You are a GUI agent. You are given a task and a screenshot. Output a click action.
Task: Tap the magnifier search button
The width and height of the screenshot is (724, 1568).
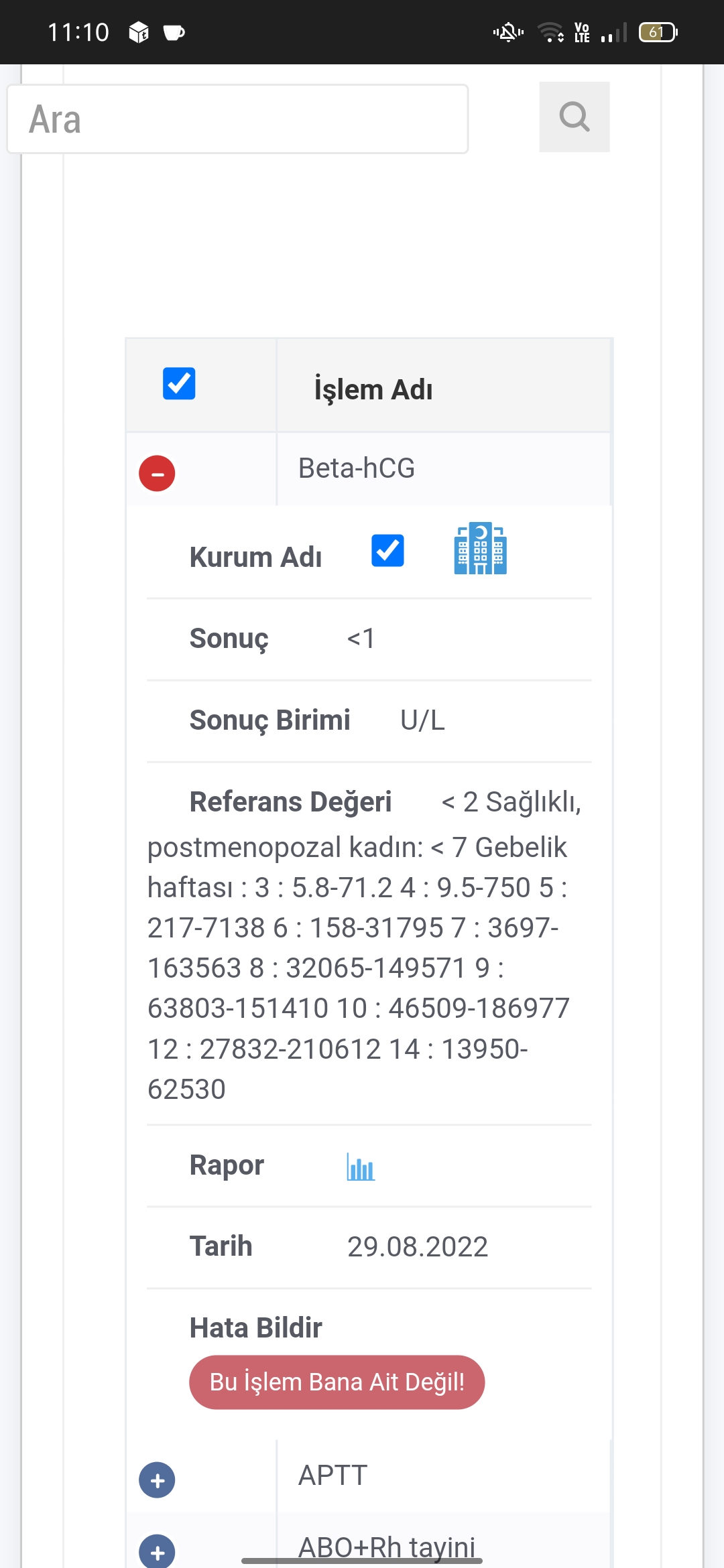[x=575, y=117]
